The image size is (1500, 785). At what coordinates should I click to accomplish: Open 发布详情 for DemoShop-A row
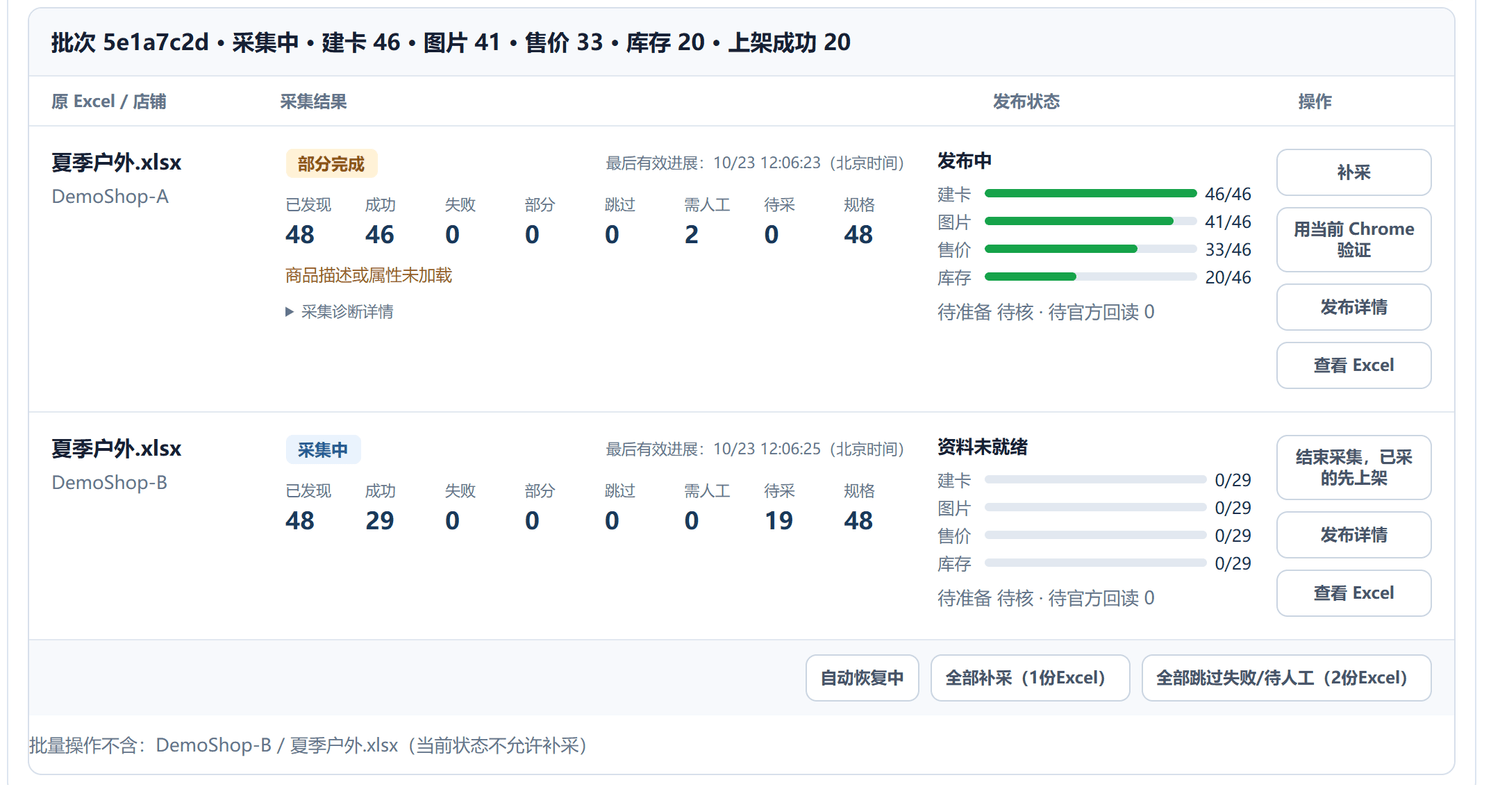tap(1354, 307)
